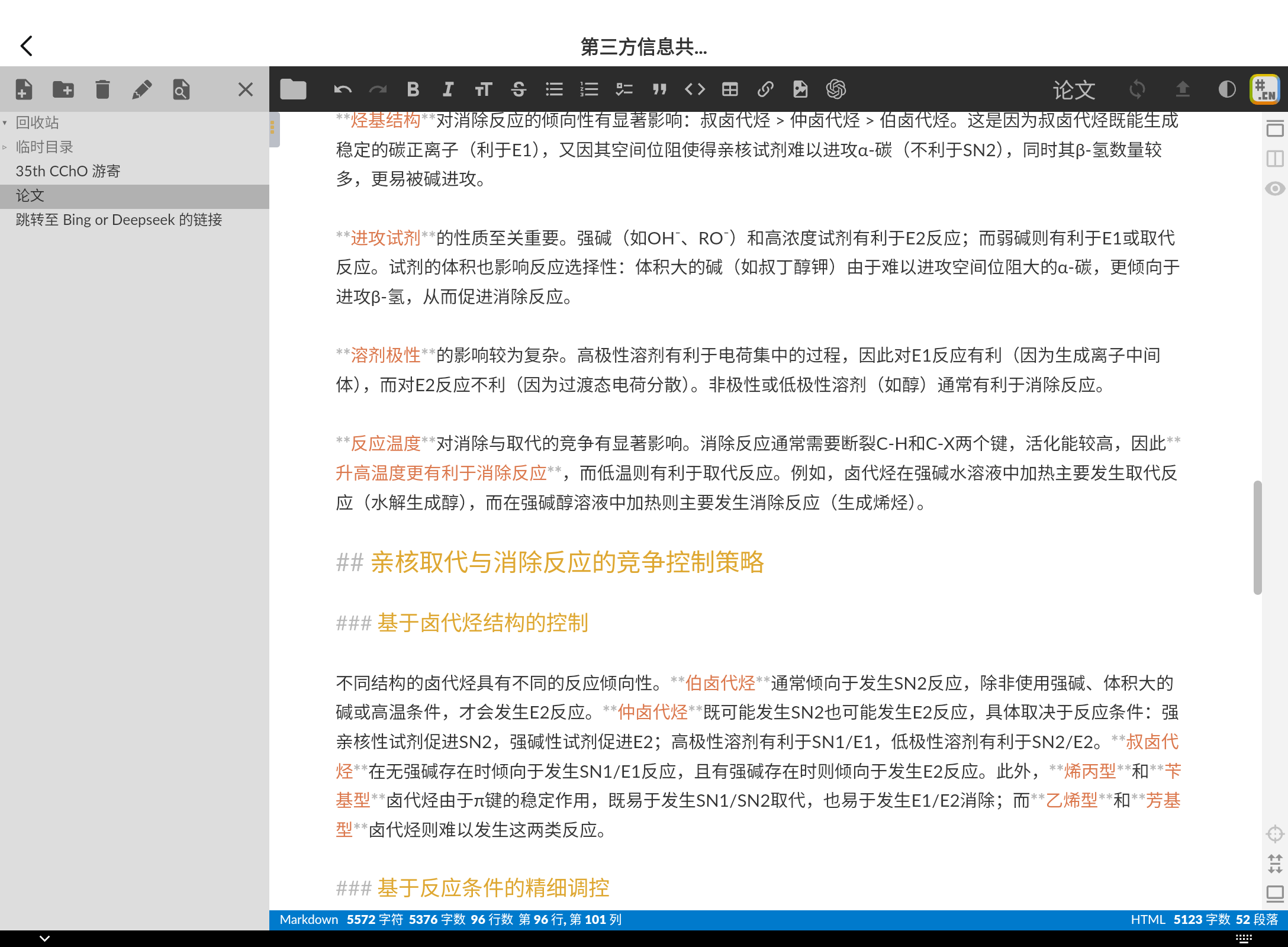
Task: Switch to side-by-side split view icon
Action: (1275, 159)
